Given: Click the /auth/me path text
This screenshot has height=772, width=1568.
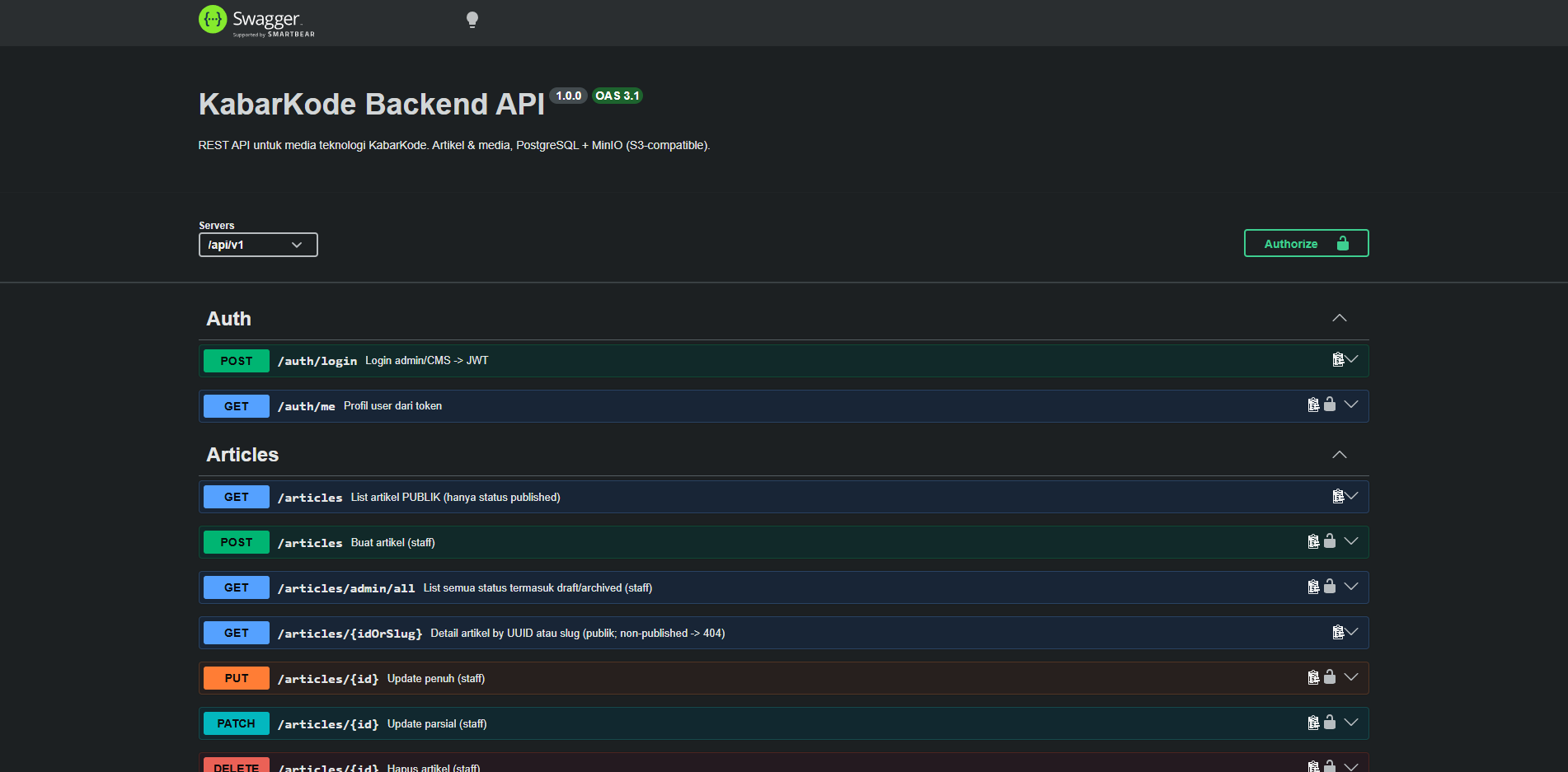Looking at the screenshot, I should 307,406.
